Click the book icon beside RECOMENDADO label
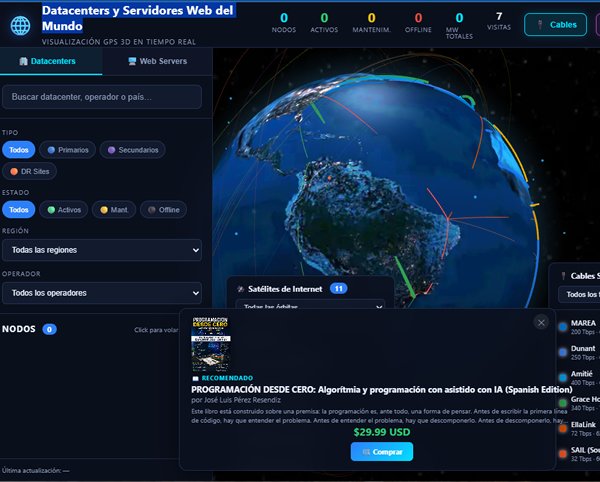Viewport: 600px width, 482px height. (195, 378)
